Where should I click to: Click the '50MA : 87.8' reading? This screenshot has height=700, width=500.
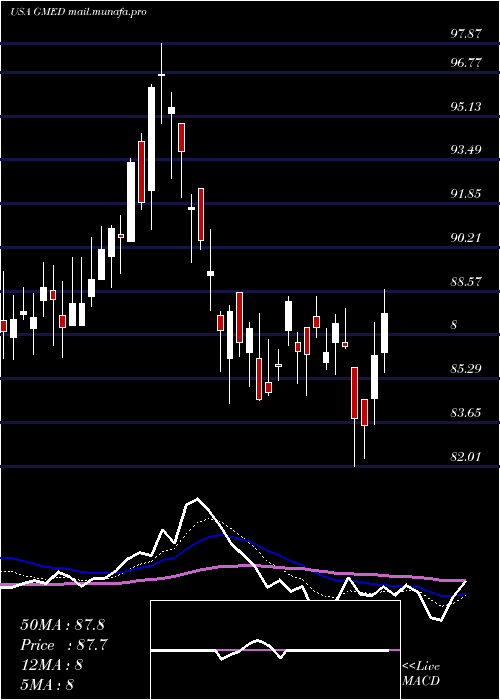pyautogui.click(x=62, y=625)
